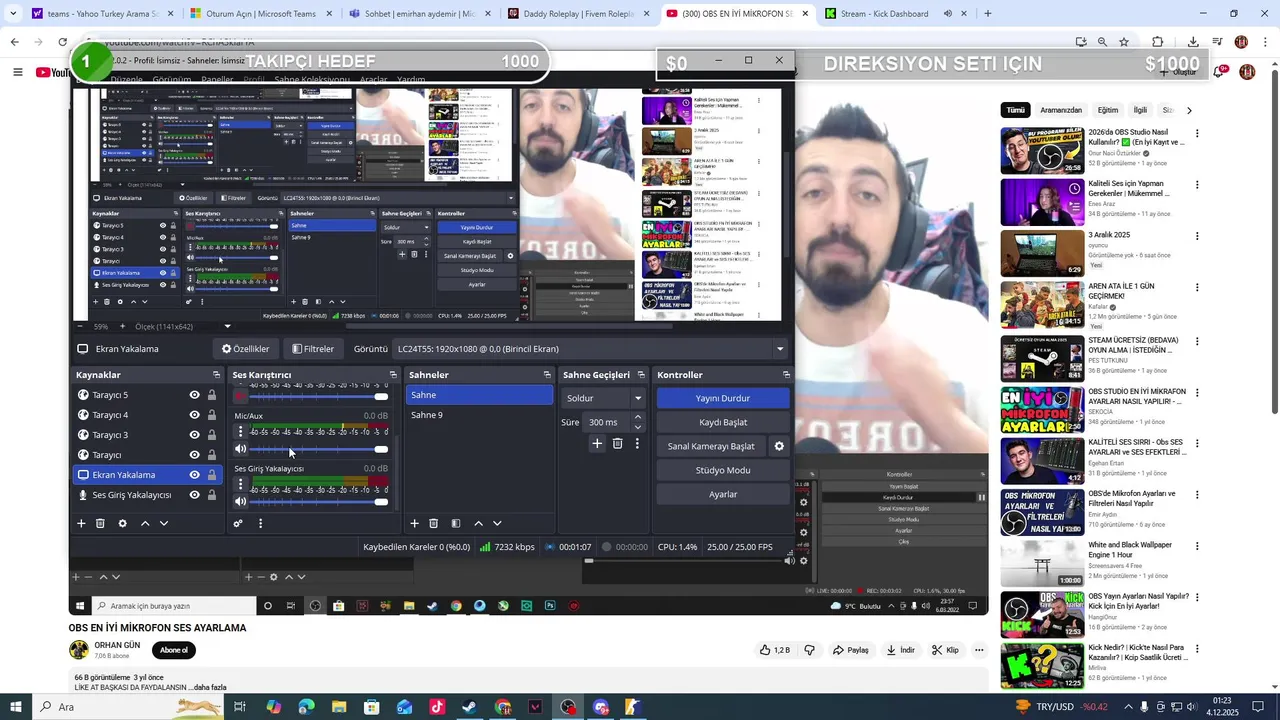Screen dimensions: 1280x720
Task: Open virtual camera settings gear
Action: coord(779,446)
